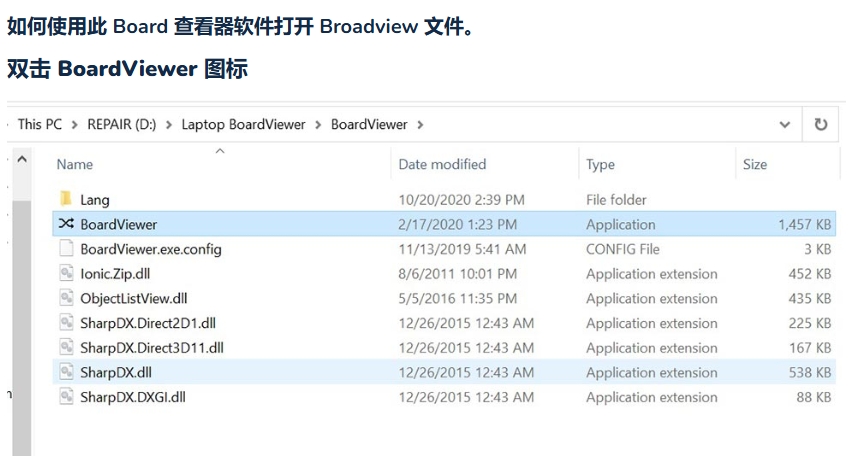This screenshot has height=459, width=854.
Task: Open the address bar history dropdown
Action: (x=785, y=125)
